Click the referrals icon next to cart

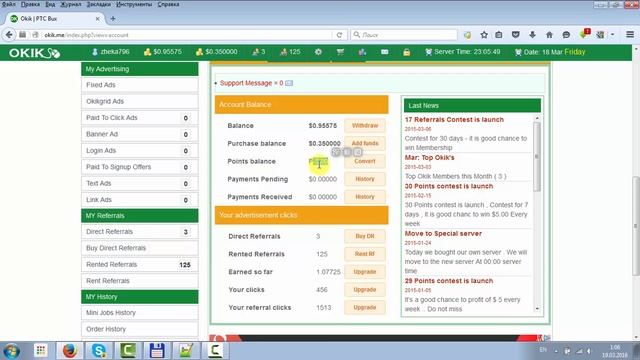point(362,52)
